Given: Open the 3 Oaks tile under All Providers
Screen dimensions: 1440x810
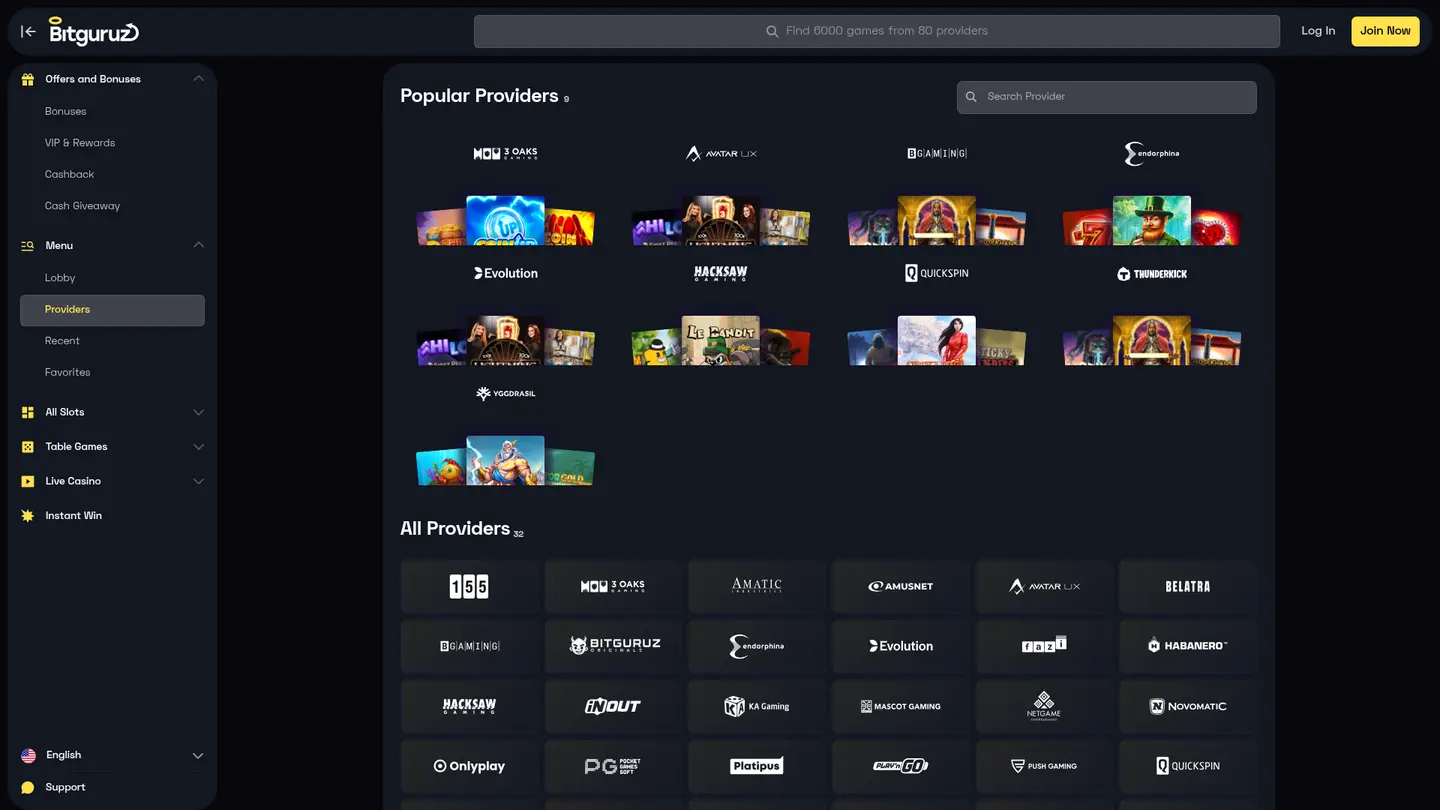Looking at the screenshot, I should point(613,586).
